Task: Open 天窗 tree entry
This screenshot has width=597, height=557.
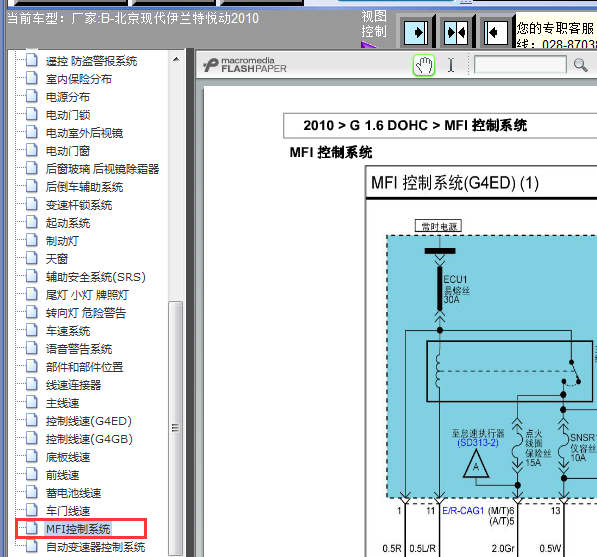Action: [57, 259]
